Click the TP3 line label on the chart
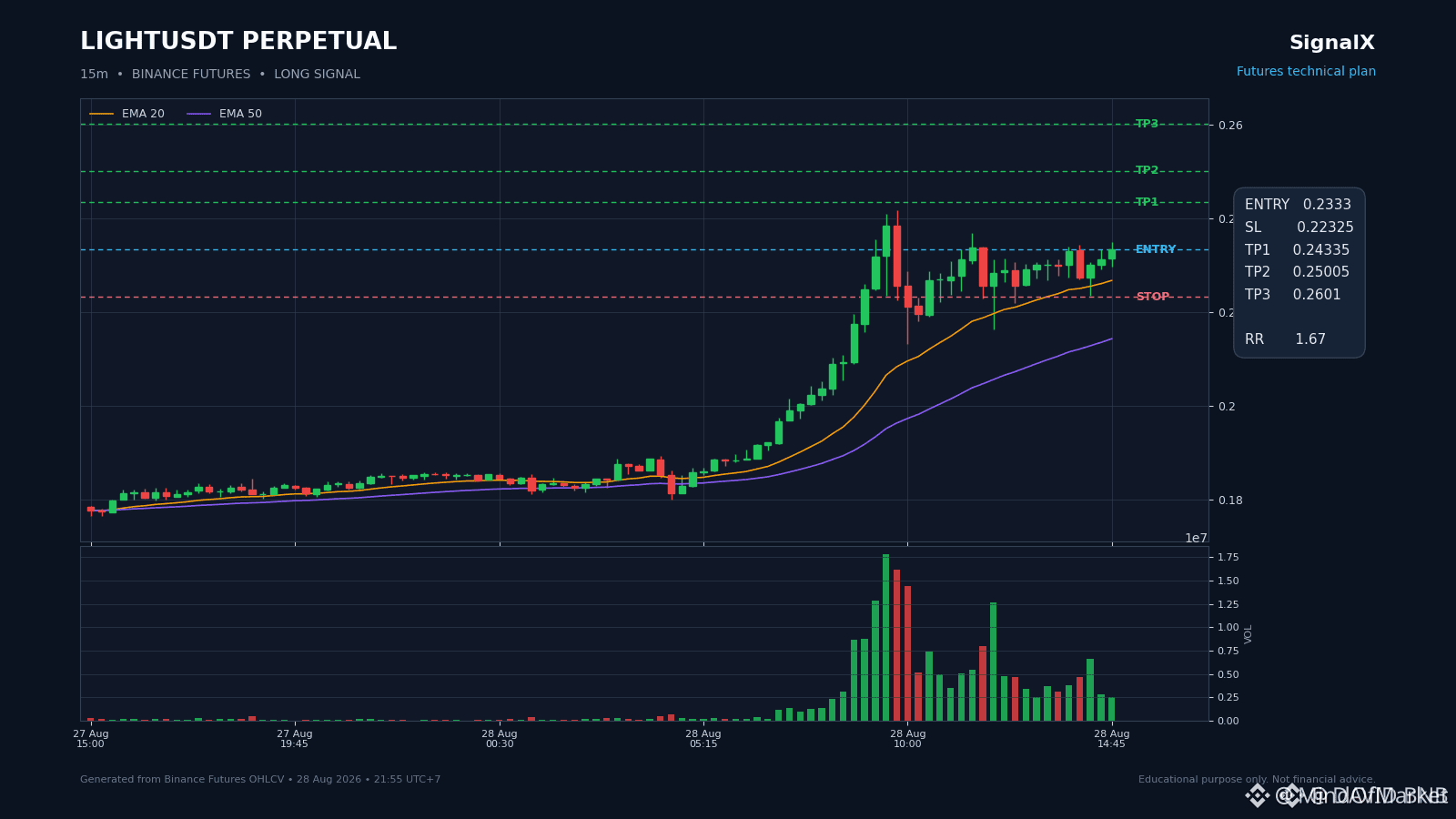 [x=1147, y=124]
